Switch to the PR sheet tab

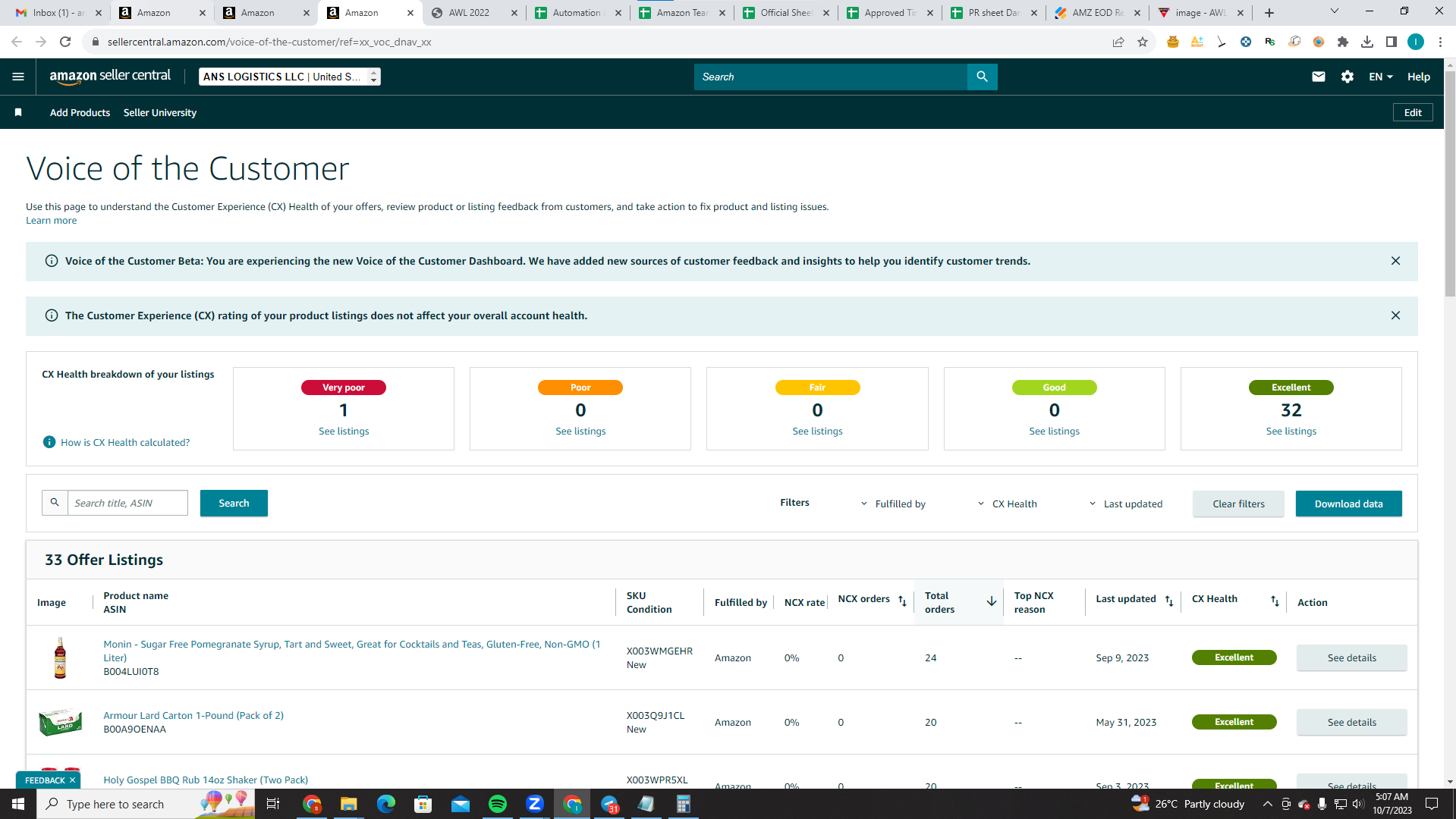[995, 13]
